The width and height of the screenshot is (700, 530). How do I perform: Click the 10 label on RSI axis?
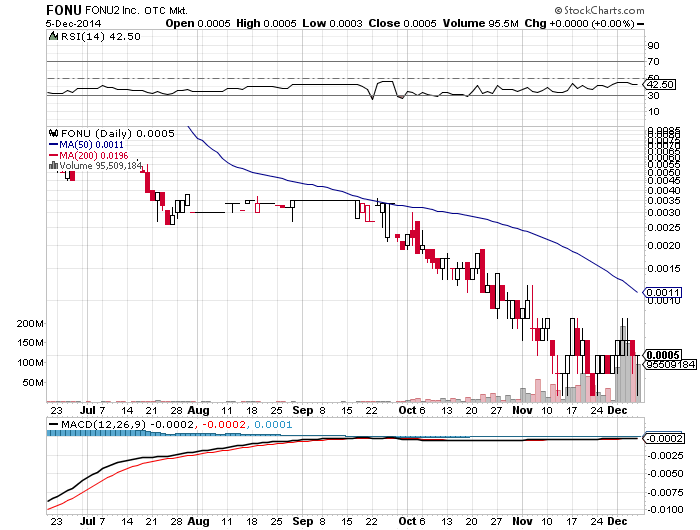654,112
